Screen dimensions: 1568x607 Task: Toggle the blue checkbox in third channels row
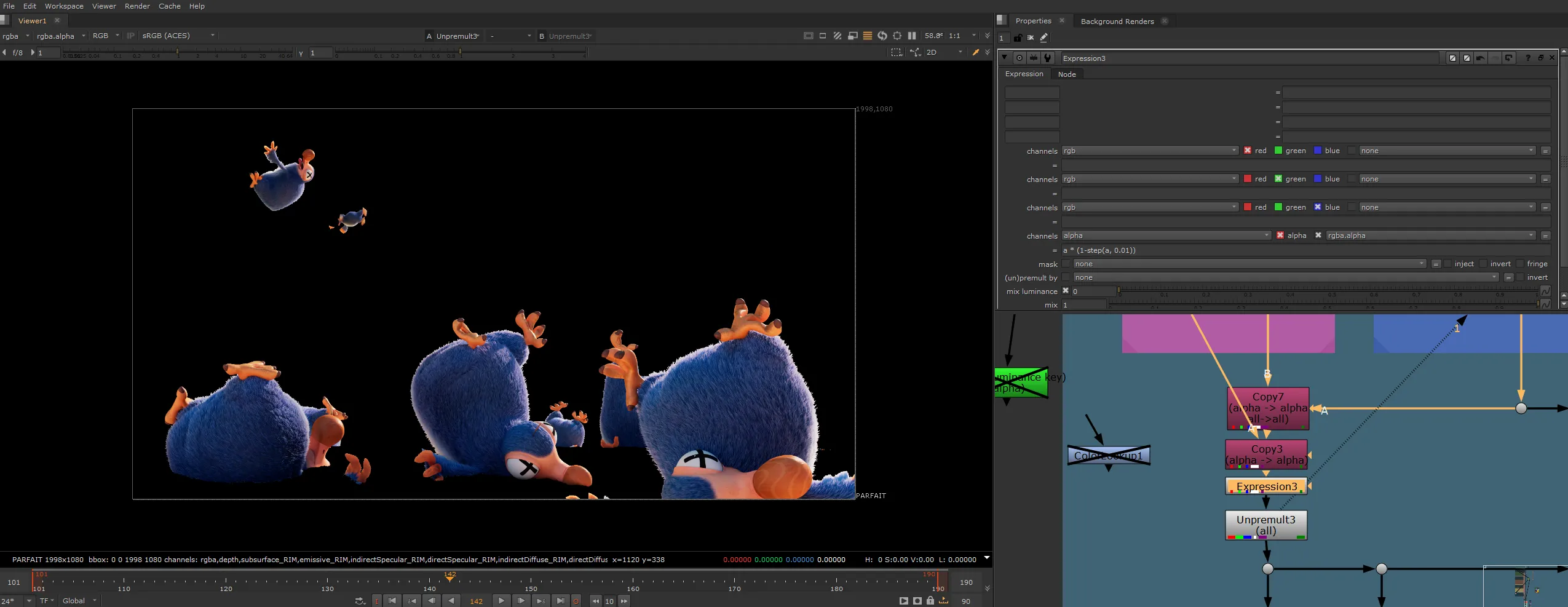point(1317,207)
